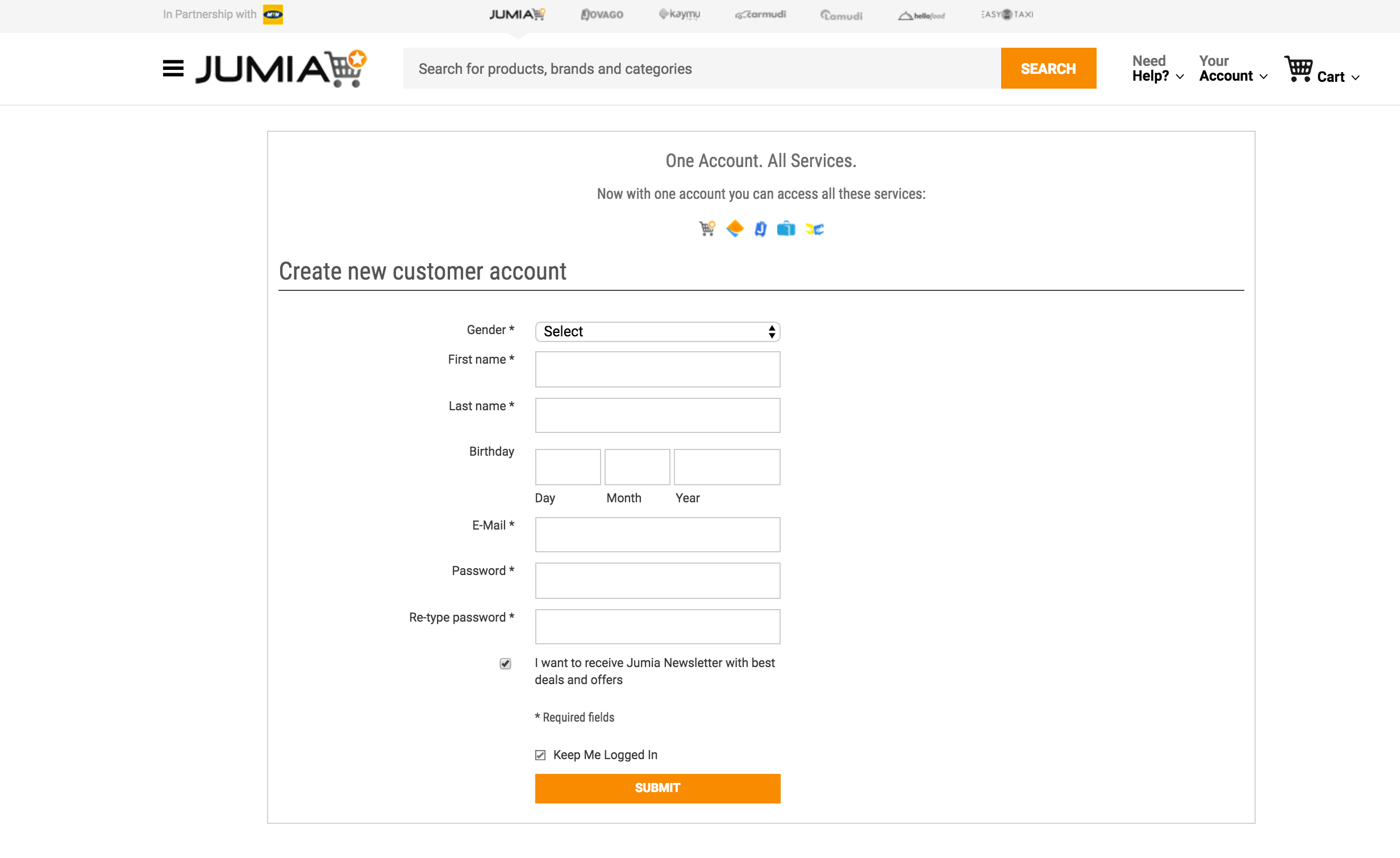Click the orange SEARCH button

coord(1048,68)
